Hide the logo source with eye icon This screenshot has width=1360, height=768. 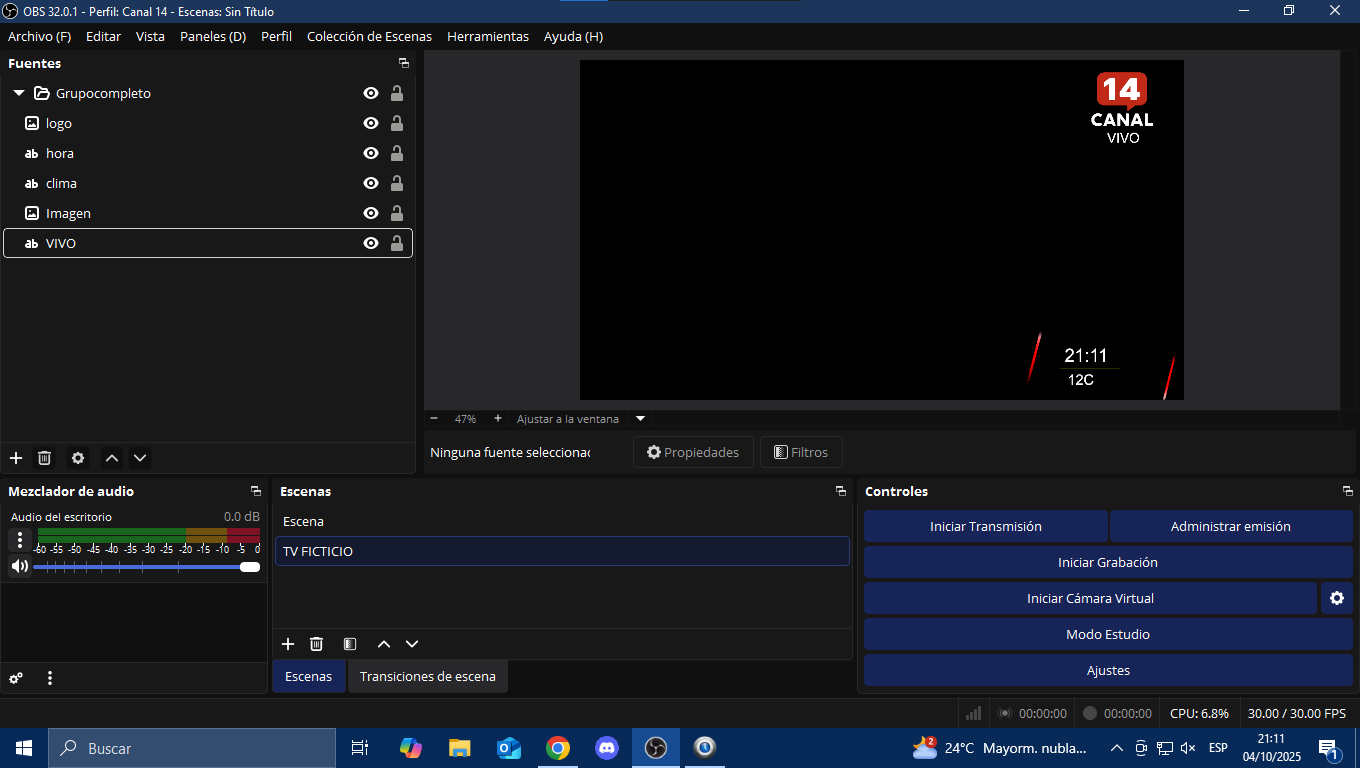point(371,123)
